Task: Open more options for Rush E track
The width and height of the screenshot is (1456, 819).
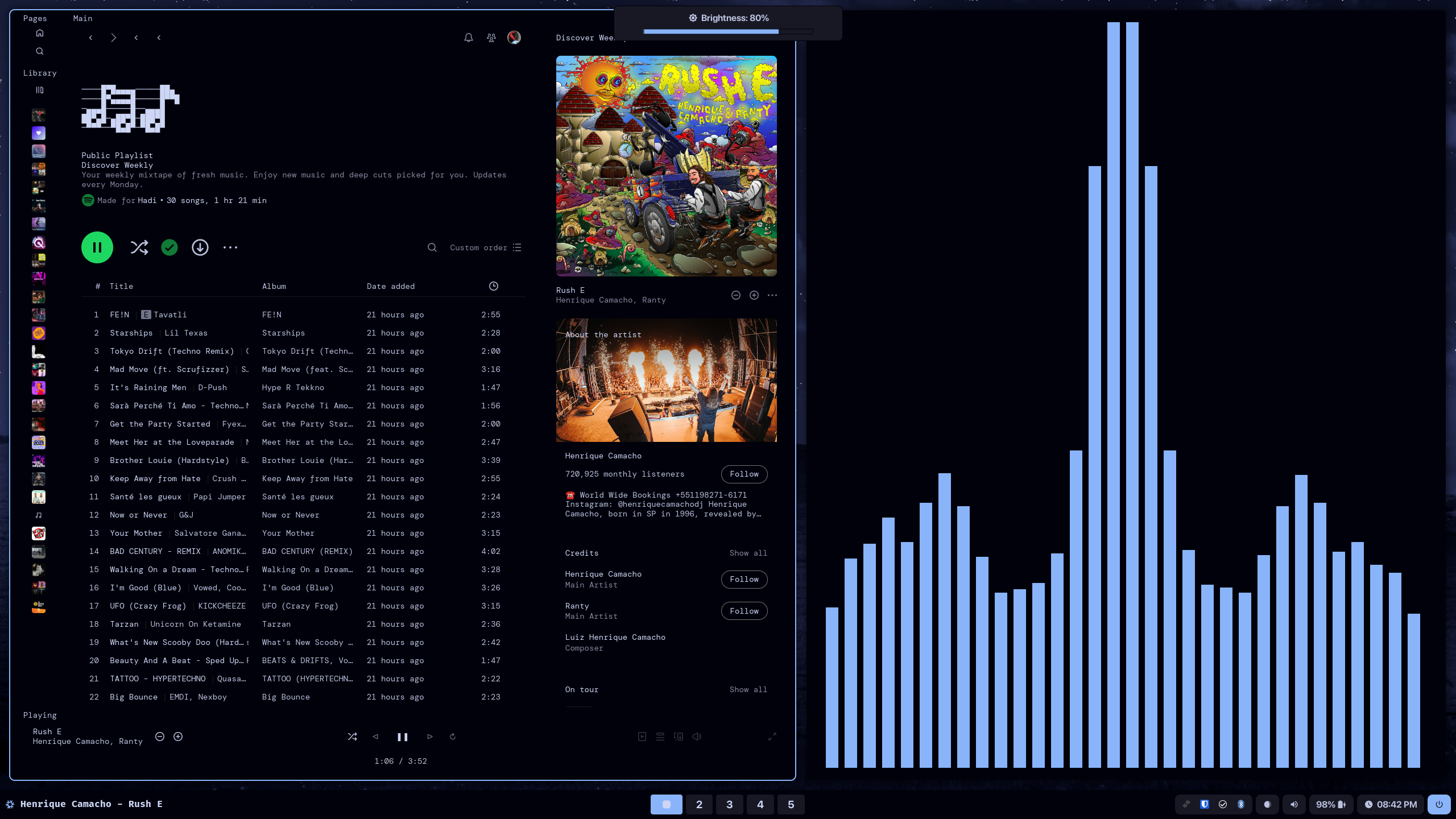Action: [x=772, y=295]
